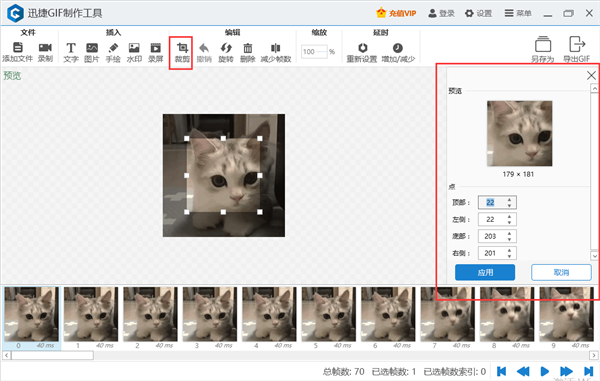Decrease the 右侧 right value stepper
This screenshot has height=381, width=600.
[x=509, y=256]
